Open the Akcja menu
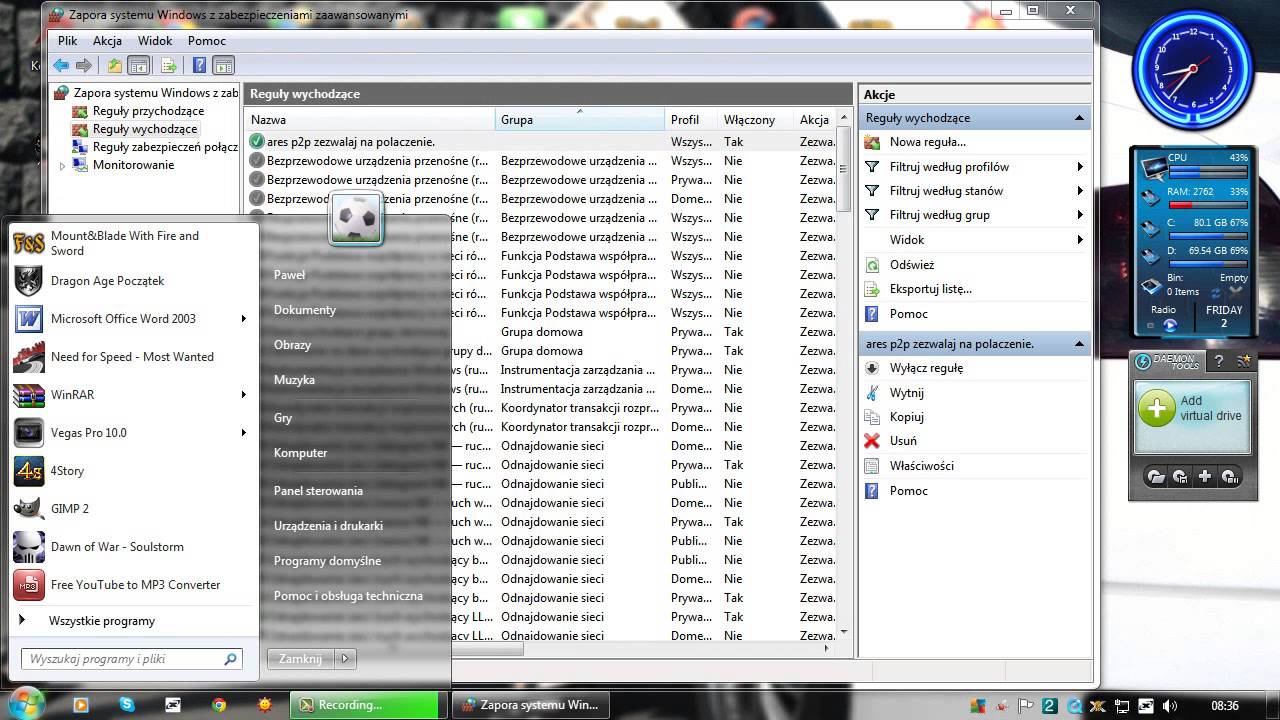Viewport: 1280px width, 720px height. pos(107,41)
